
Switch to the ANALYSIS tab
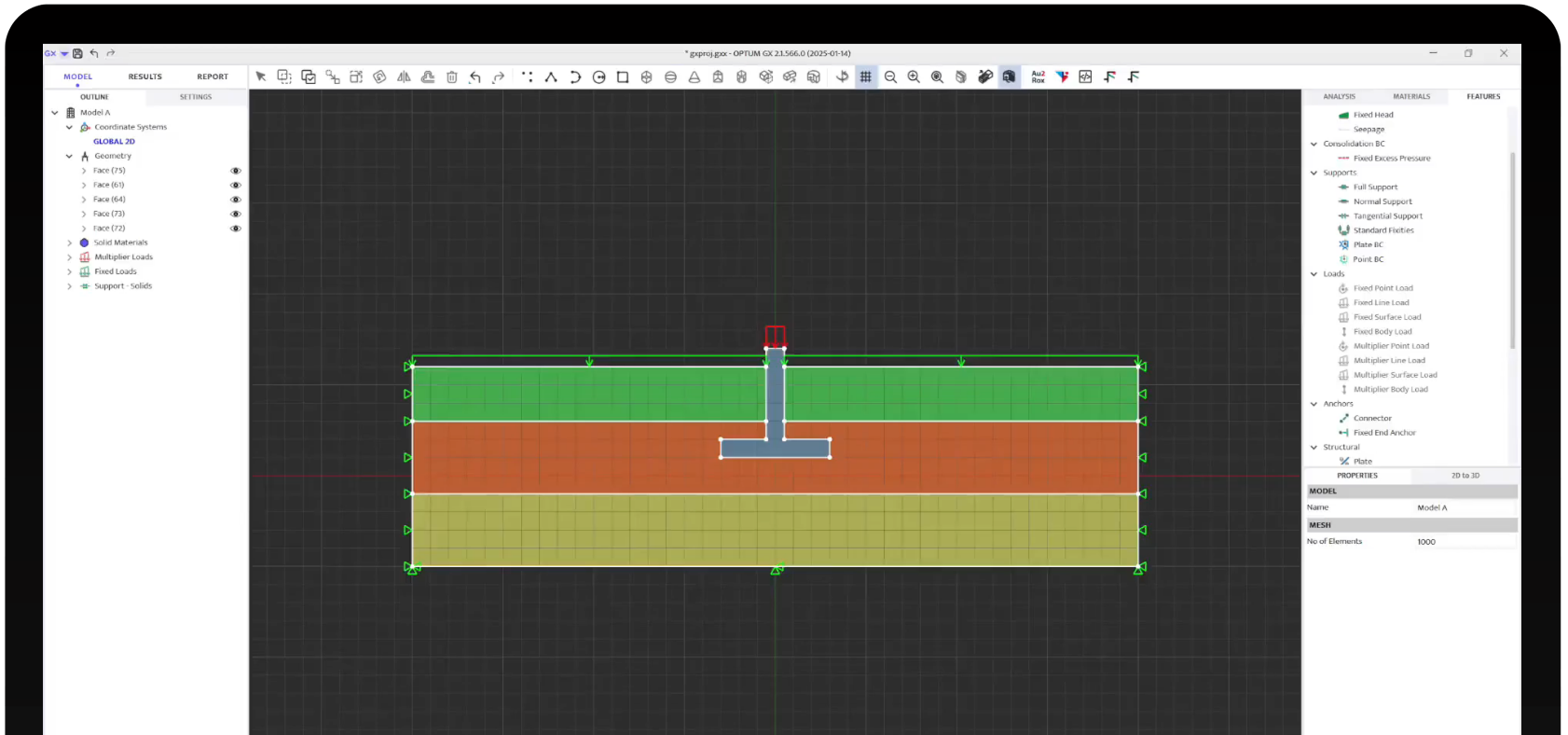tap(1339, 97)
